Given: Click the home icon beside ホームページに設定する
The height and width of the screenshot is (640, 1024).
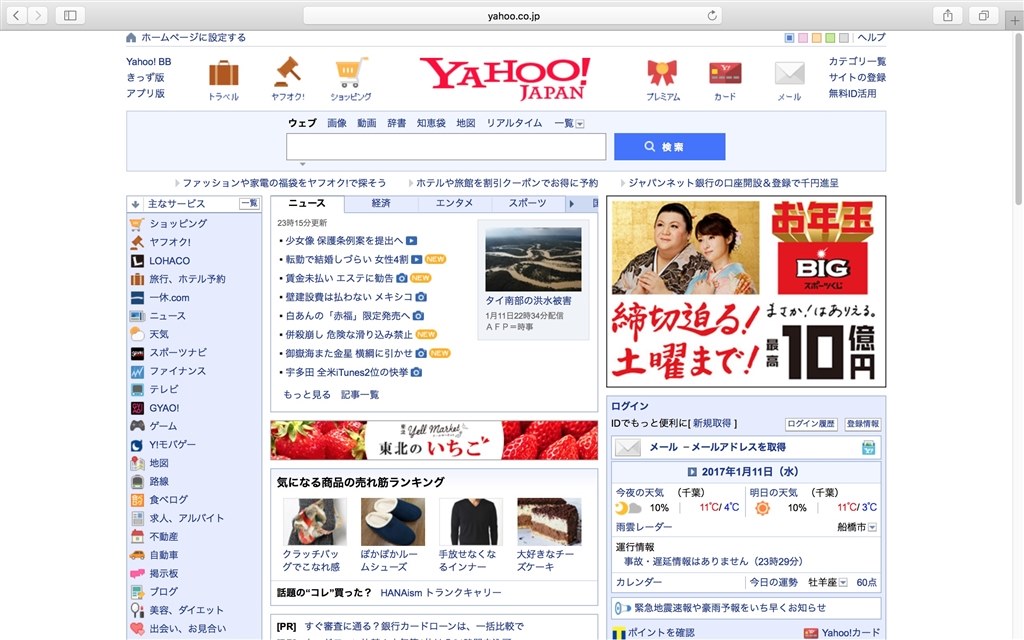Looking at the screenshot, I should coord(131,37).
